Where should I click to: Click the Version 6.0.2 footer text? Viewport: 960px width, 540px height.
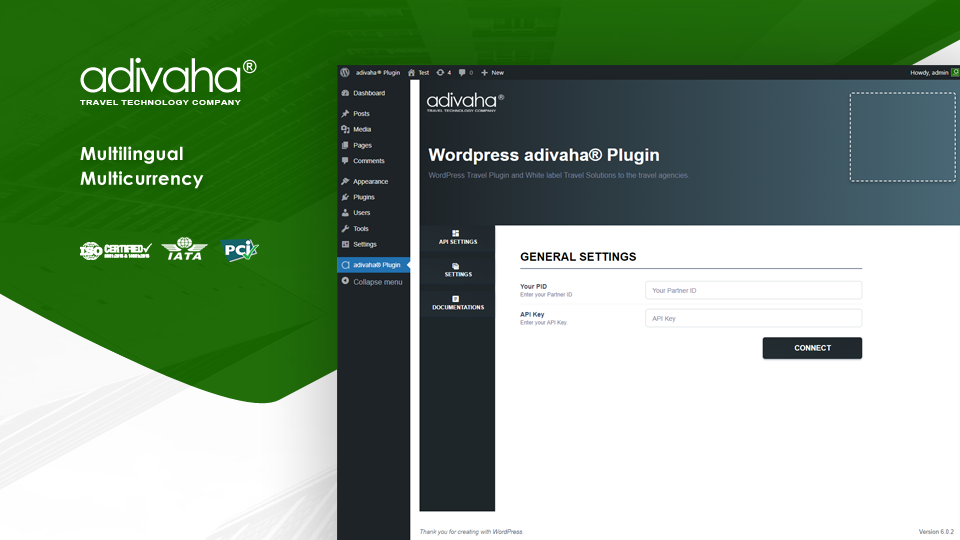tap(936, 531)
